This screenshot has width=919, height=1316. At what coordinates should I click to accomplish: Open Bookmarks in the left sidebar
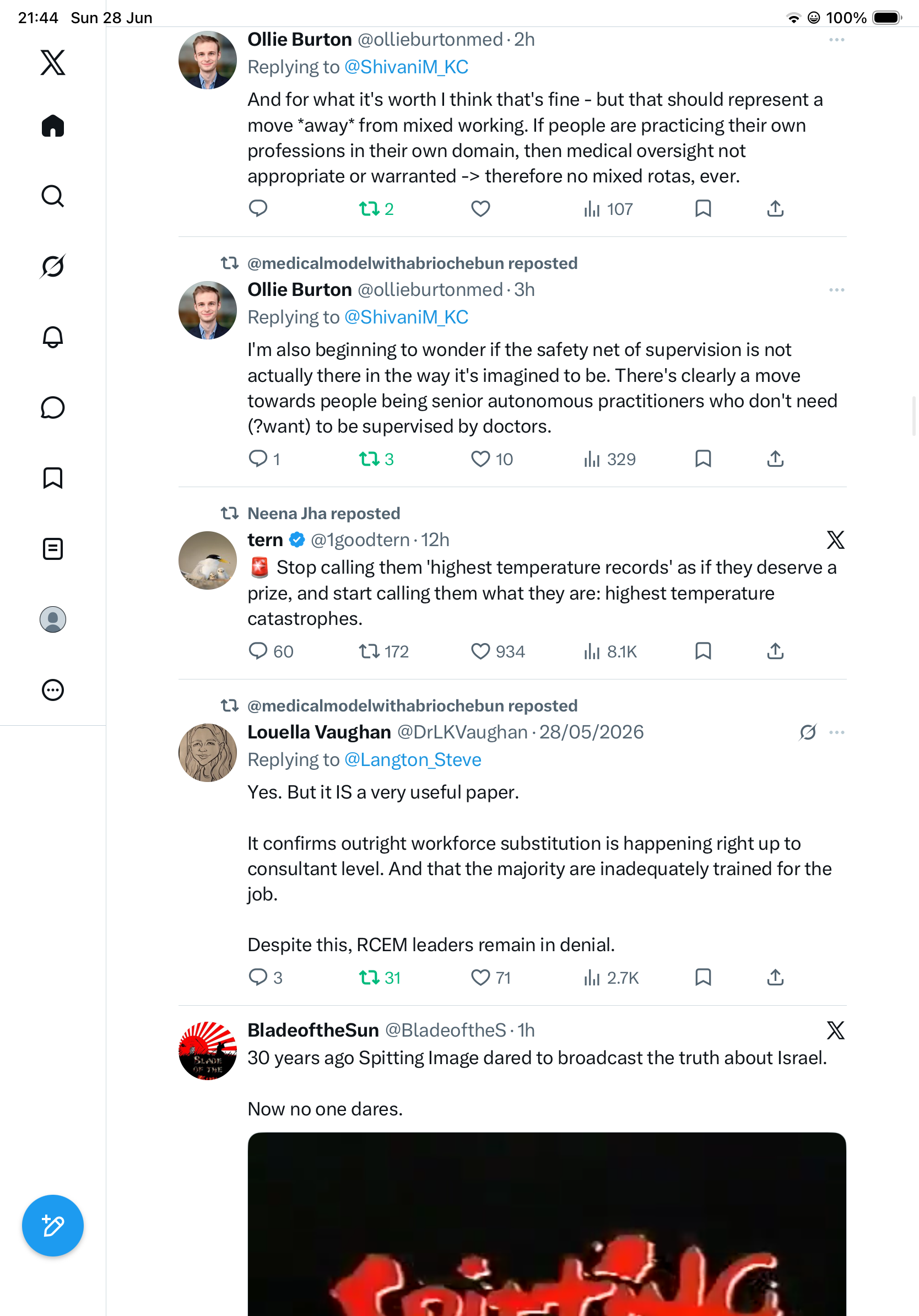tap(53, 478)
